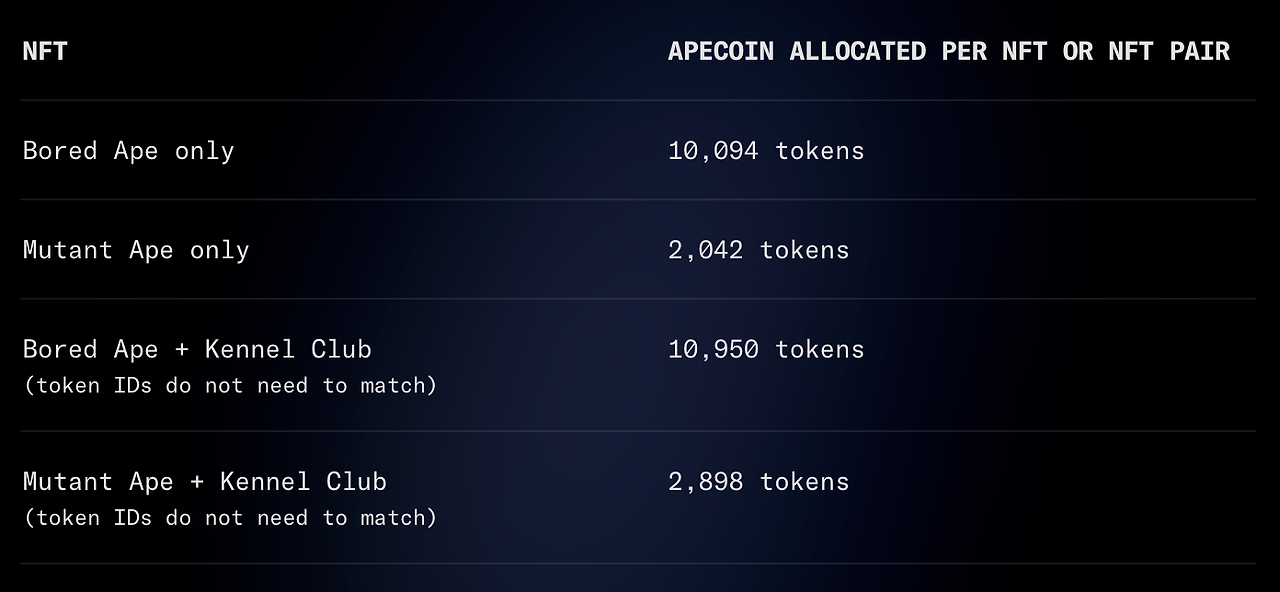The image size is (1280, 592).
Task: Select Bored Ape + Kennel Club label
Action: 197,349
